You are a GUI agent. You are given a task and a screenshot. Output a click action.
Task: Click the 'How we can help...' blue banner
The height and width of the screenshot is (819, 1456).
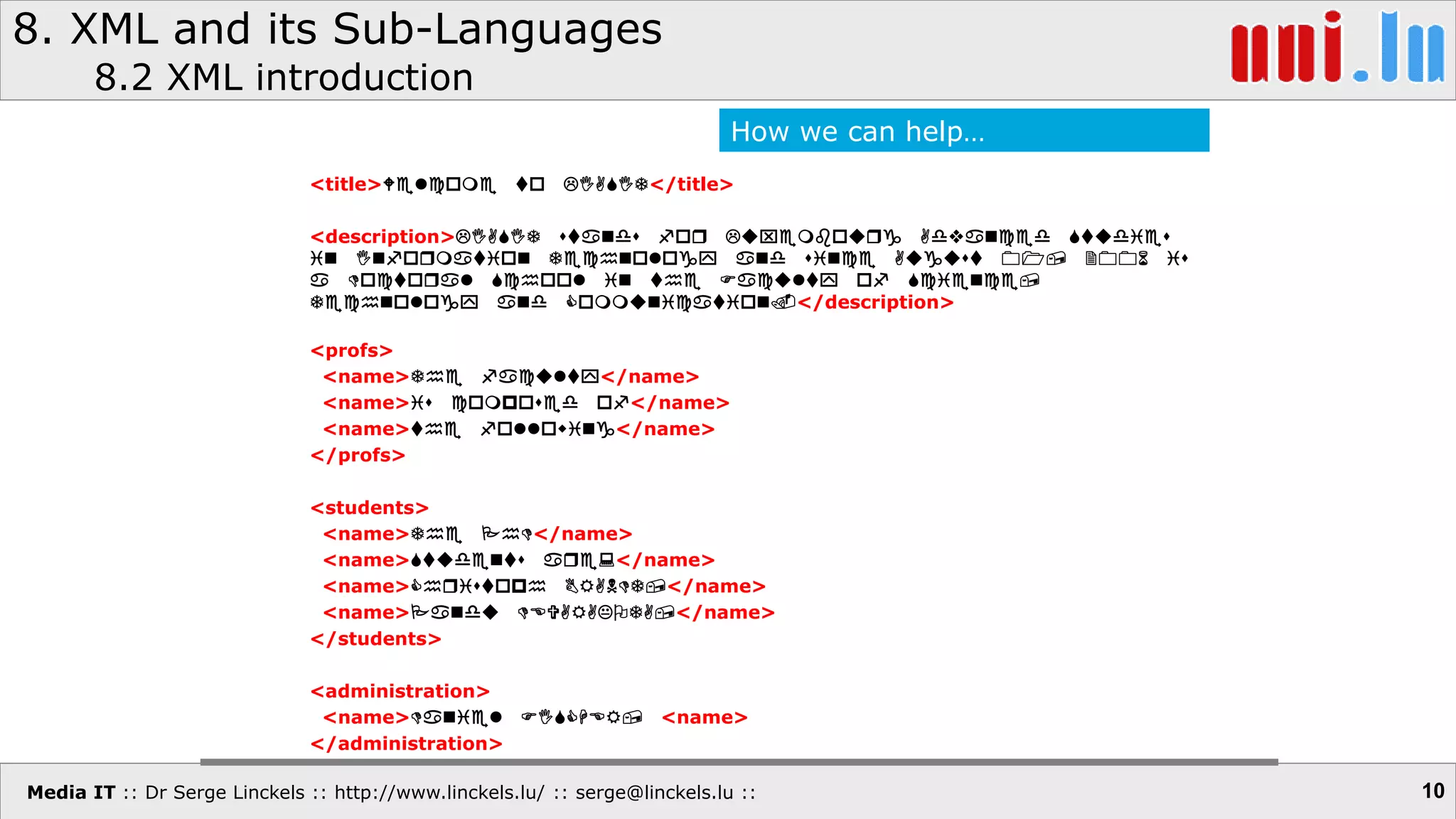pos(963,131)
